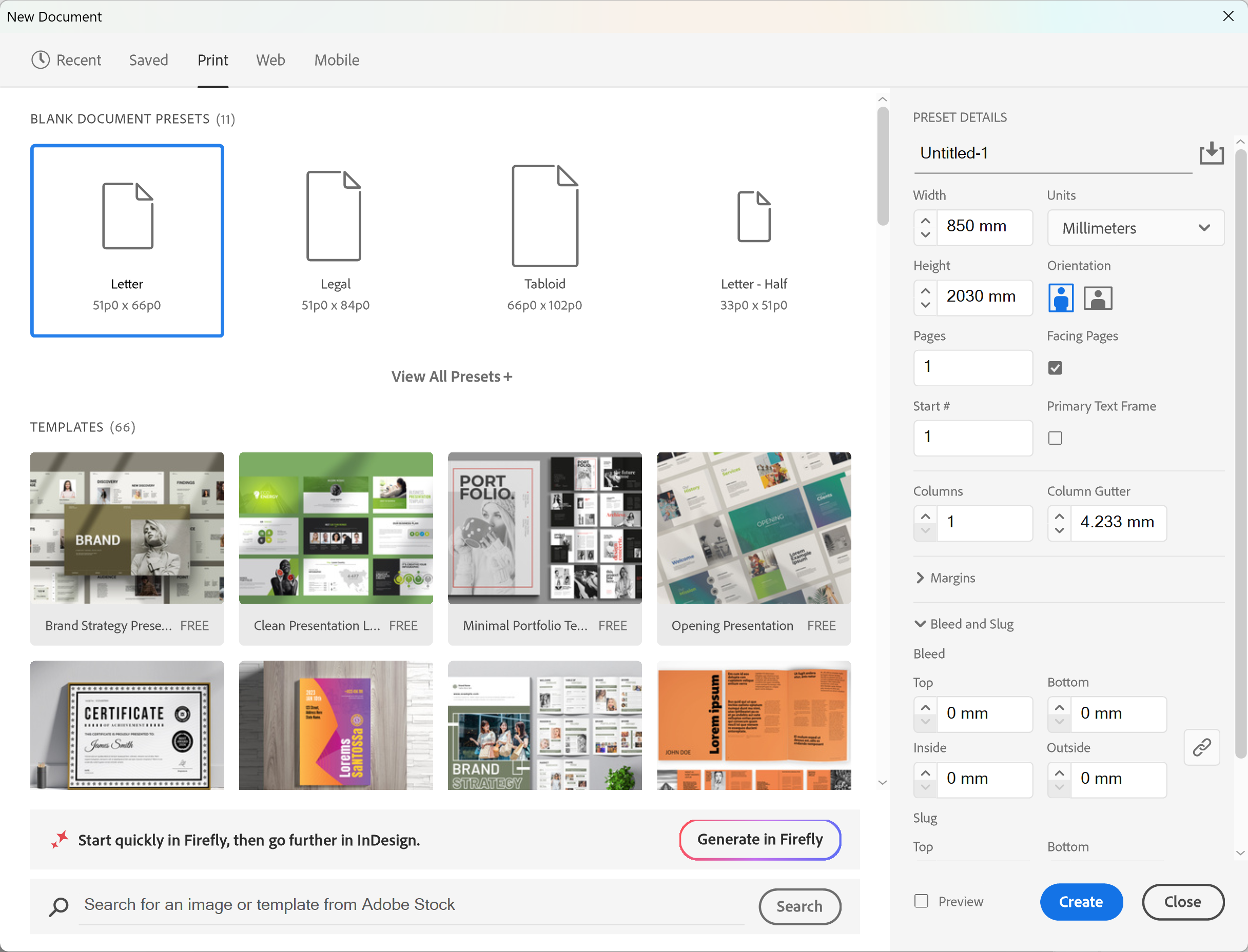
Task: Click templates list scroll down arrow
Action: [883, 783]
